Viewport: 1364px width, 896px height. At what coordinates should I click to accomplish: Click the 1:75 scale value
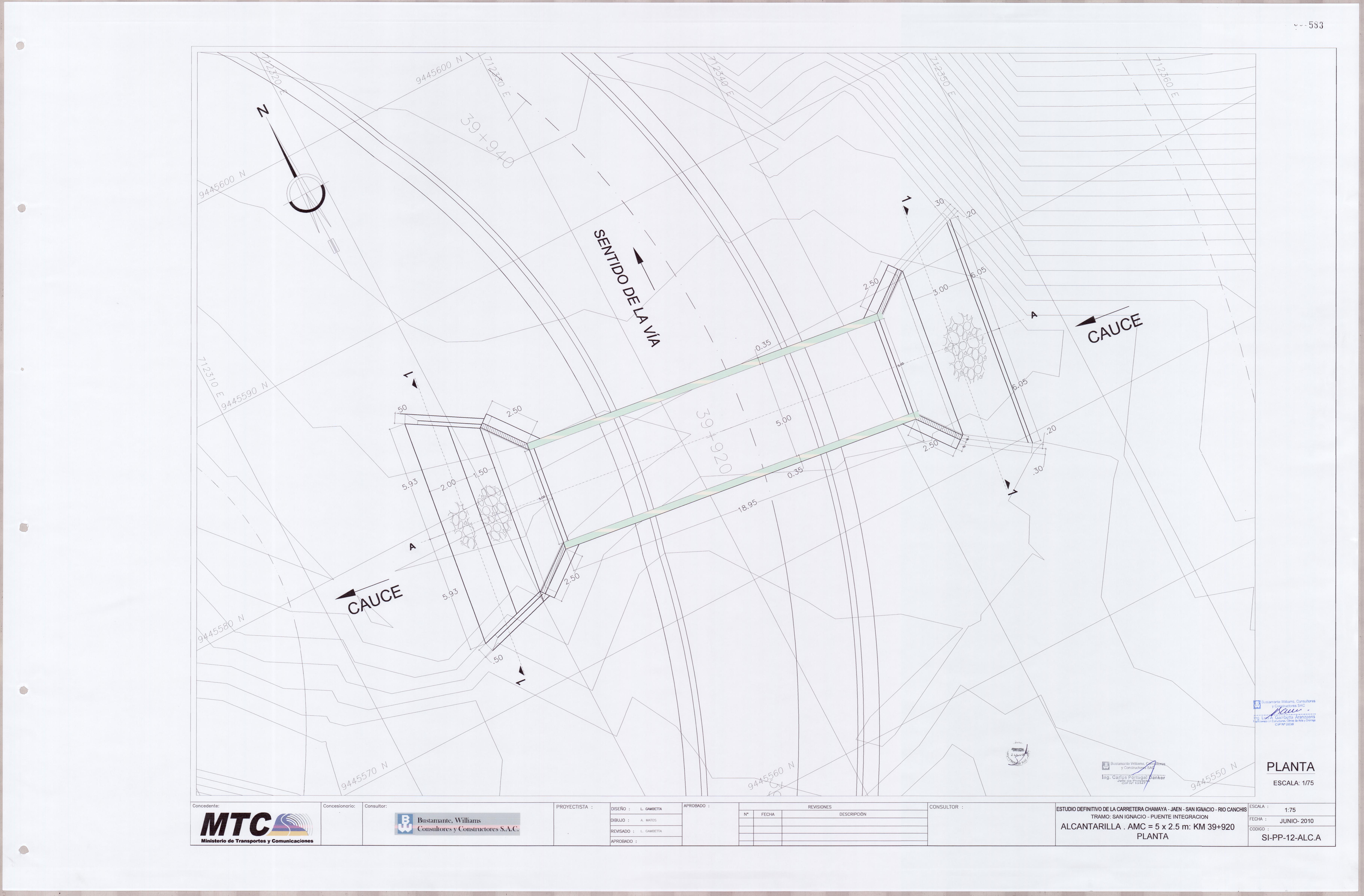[1290, 810]
